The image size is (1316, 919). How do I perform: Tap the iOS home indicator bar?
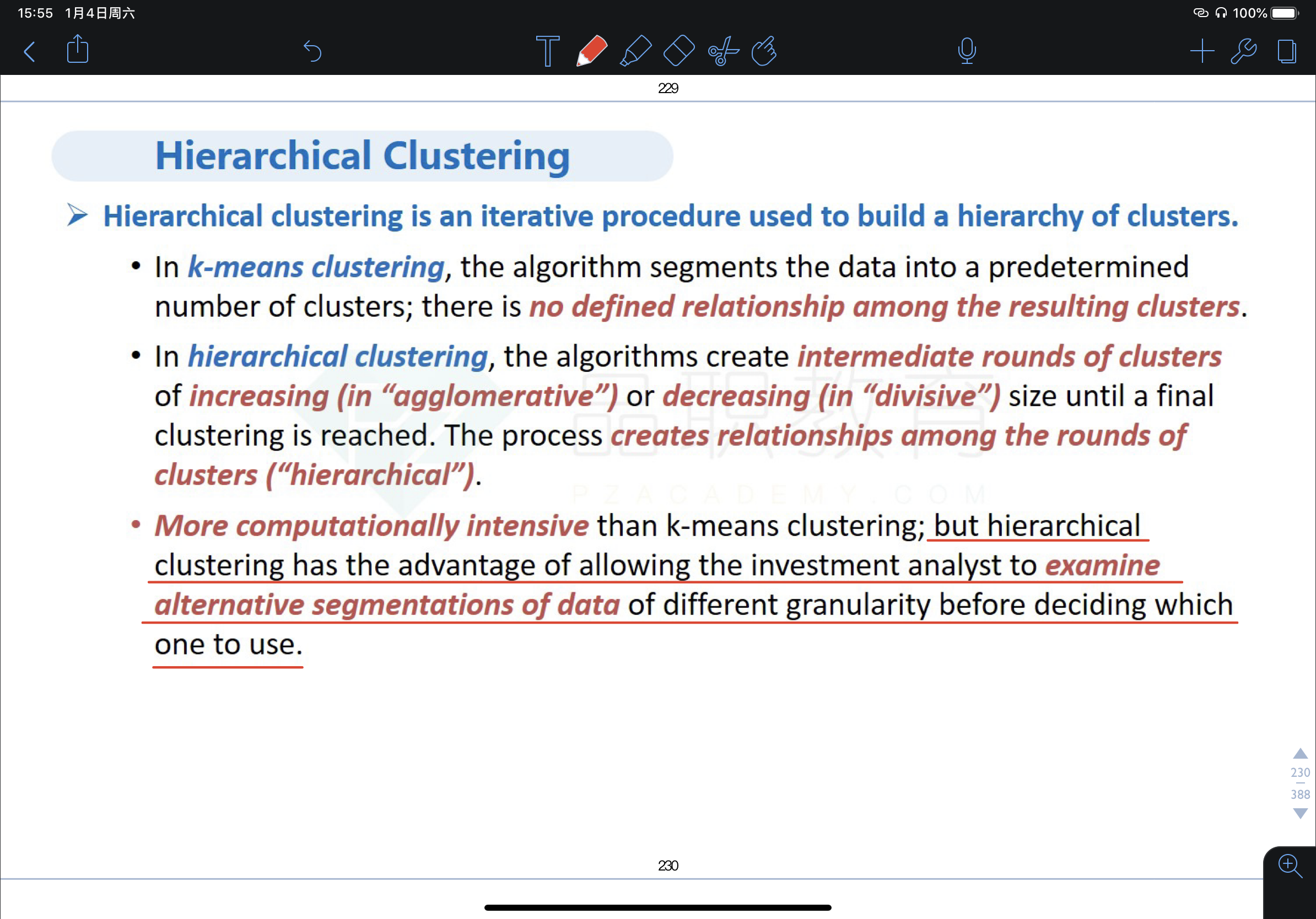[657, 907]
